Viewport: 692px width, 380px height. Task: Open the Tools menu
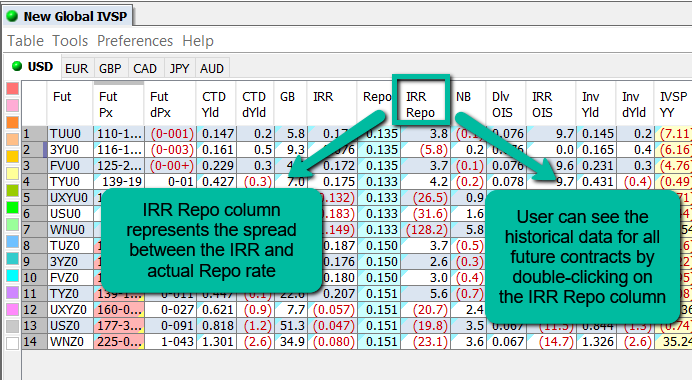tap(70, 41)
